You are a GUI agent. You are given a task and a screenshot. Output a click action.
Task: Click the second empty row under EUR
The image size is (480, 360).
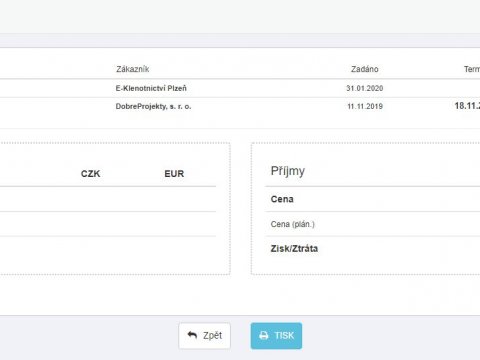174,224
